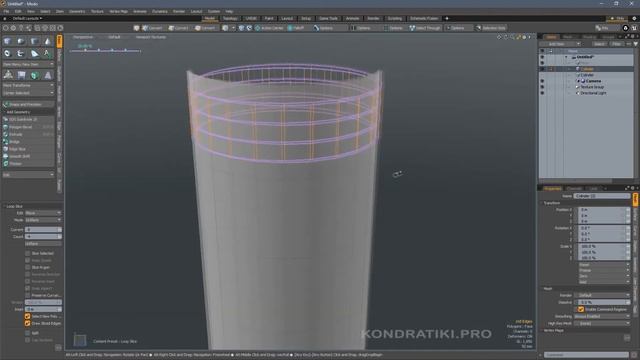Select the cylinder primitive tool icon
The width and height of the screenshot is (640, 360).
(34, 41)
